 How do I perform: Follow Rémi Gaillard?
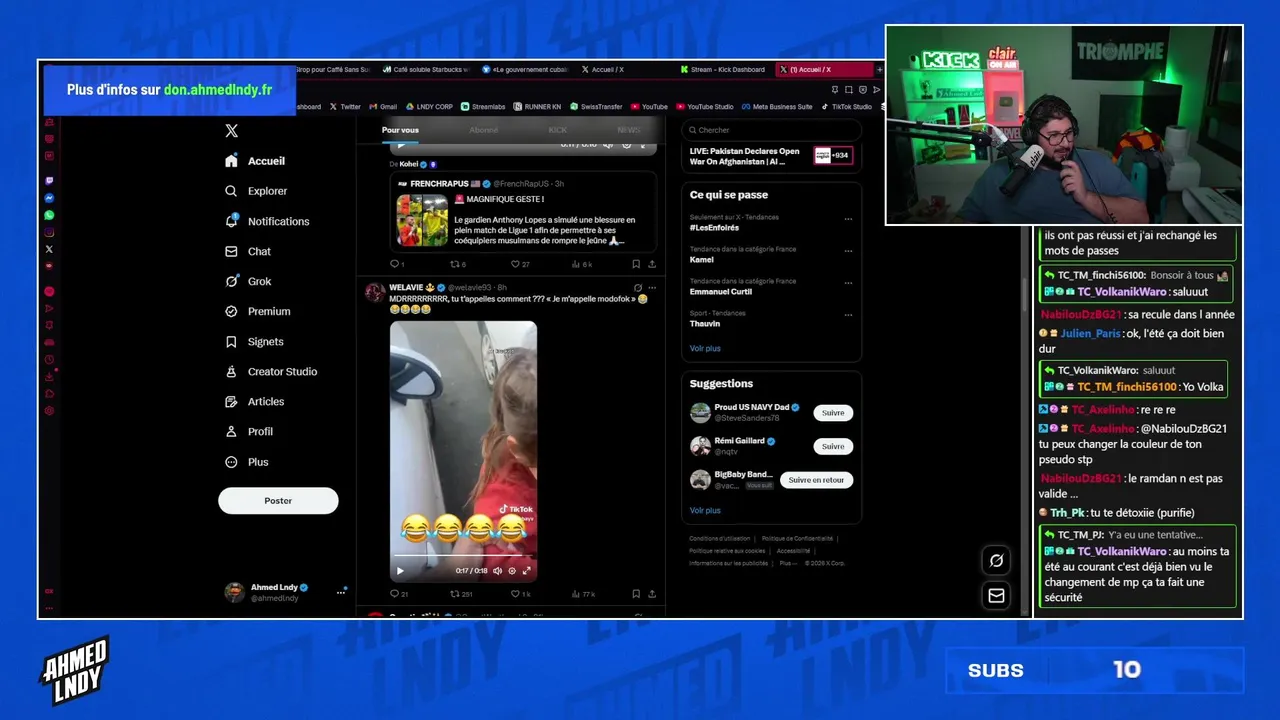click(x=833, y=447)
